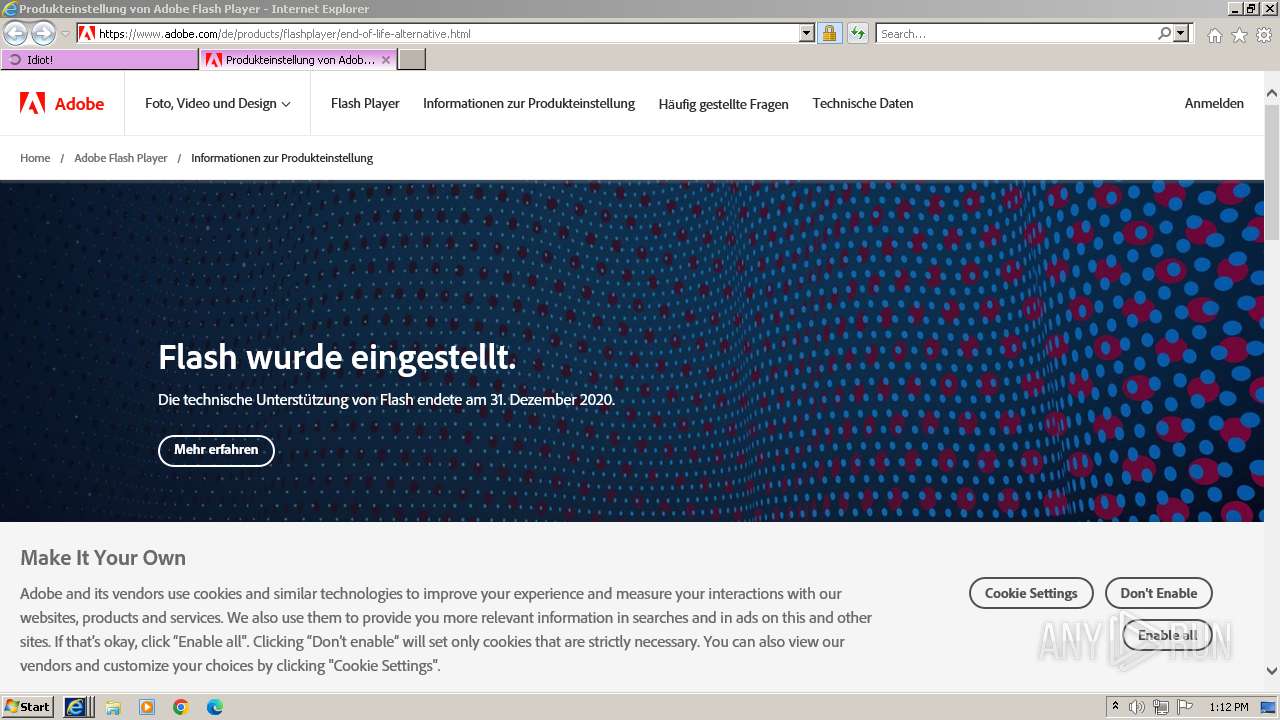The image size is (1280, 720).
Task: Open the Windows Start button
Action: click(27, 707)
